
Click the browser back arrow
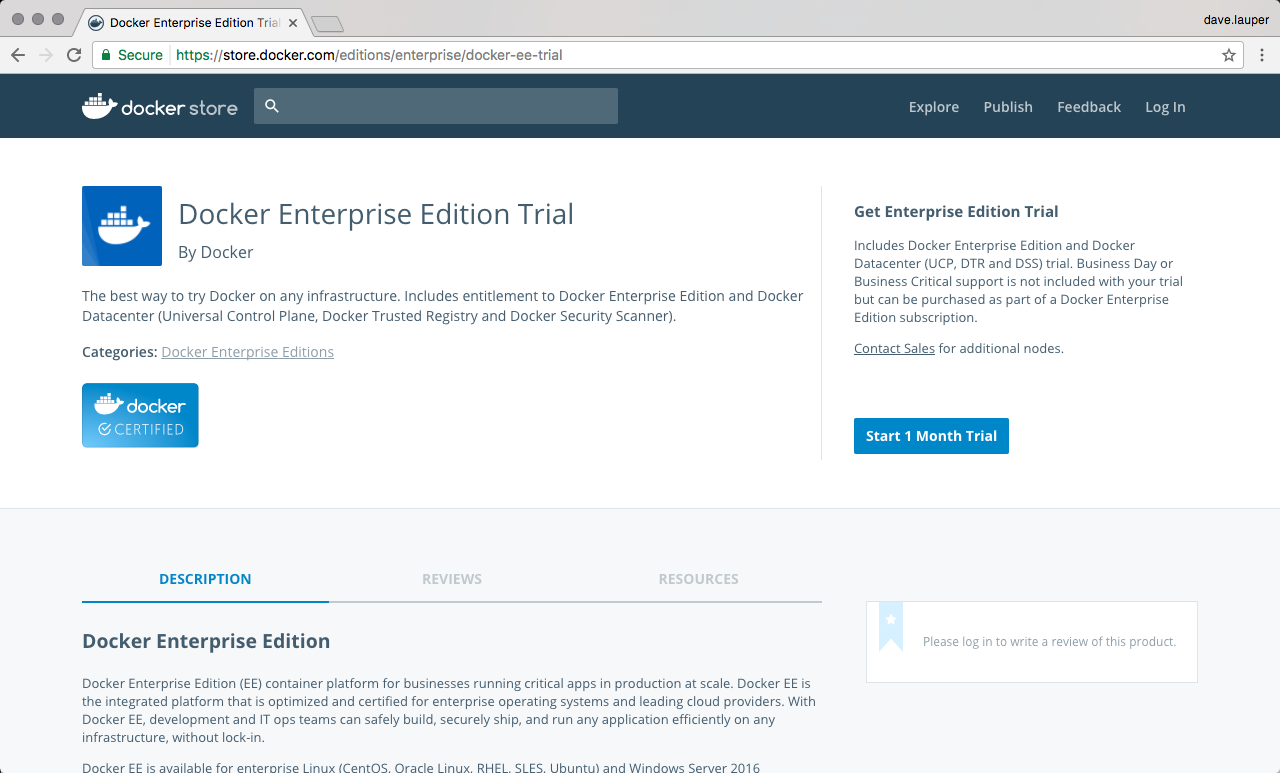tap(18, 55)
